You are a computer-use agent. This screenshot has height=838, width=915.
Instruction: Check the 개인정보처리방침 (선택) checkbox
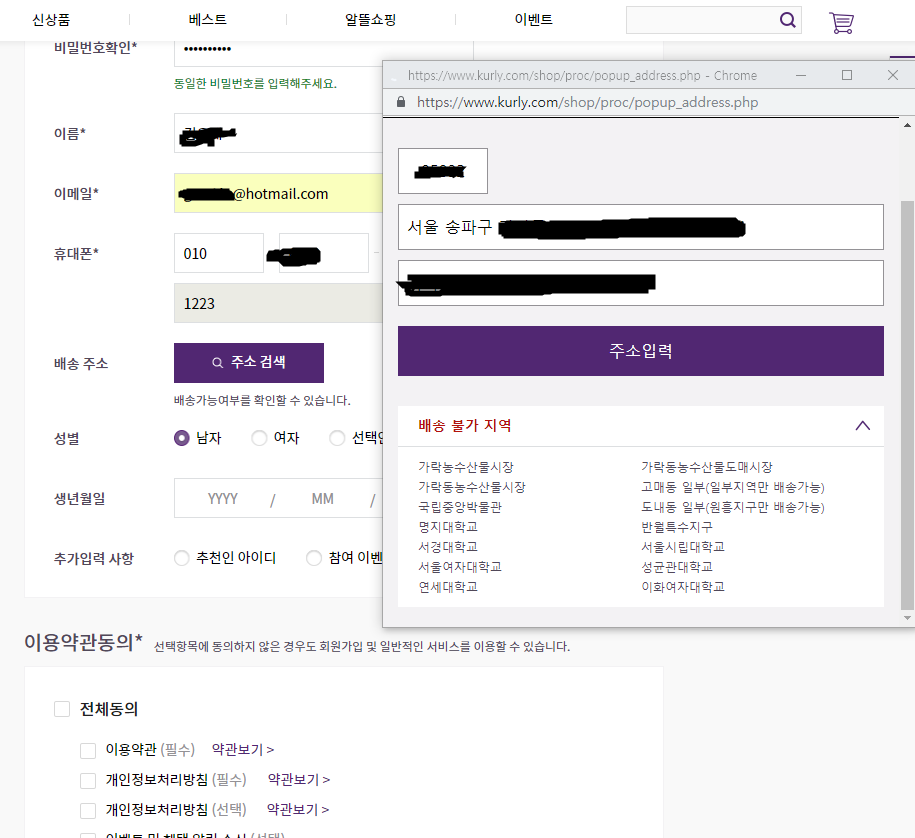pyautogui.click(x=88, y=810)
